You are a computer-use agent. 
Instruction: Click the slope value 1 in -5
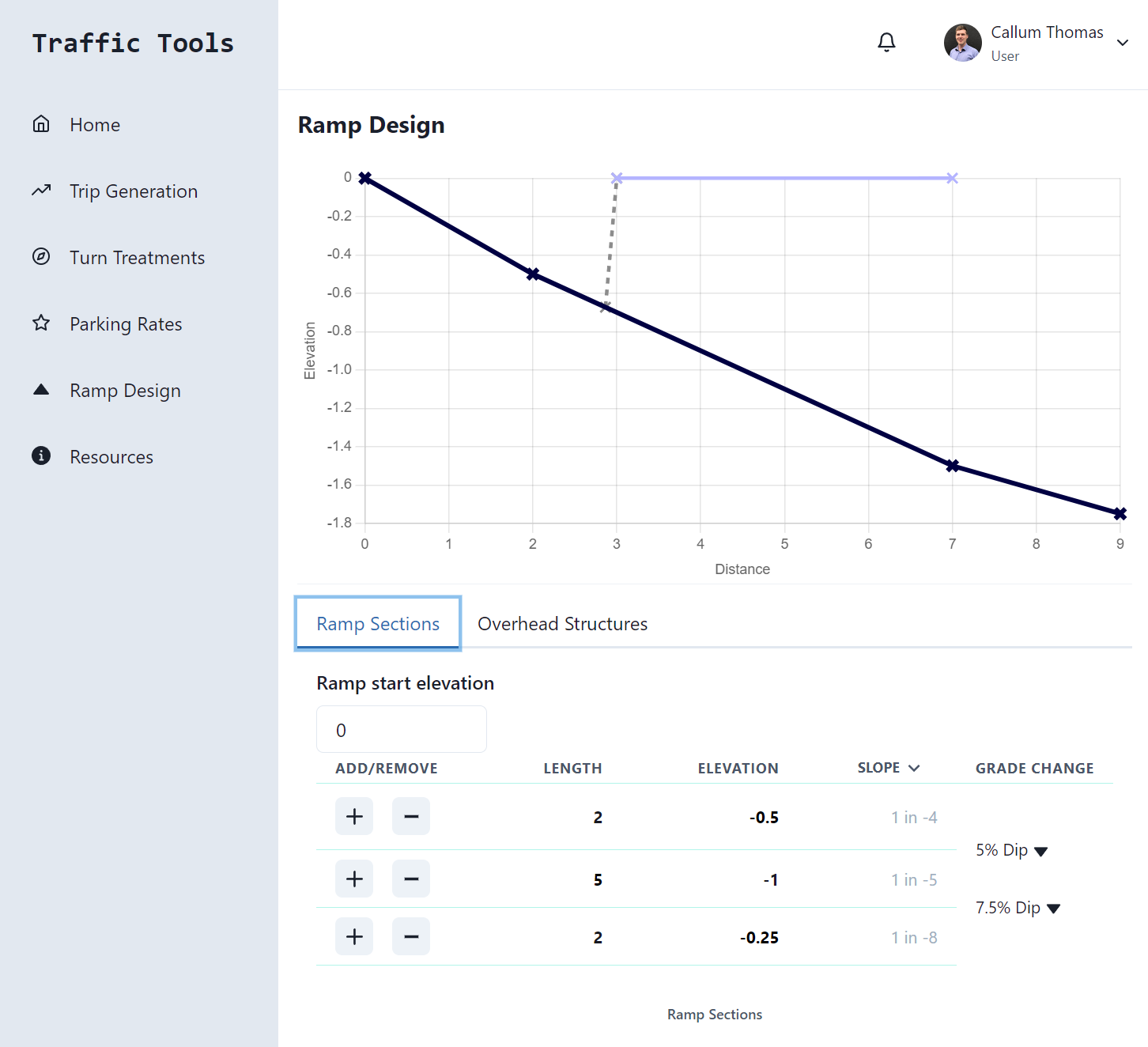tap(914, 880)
